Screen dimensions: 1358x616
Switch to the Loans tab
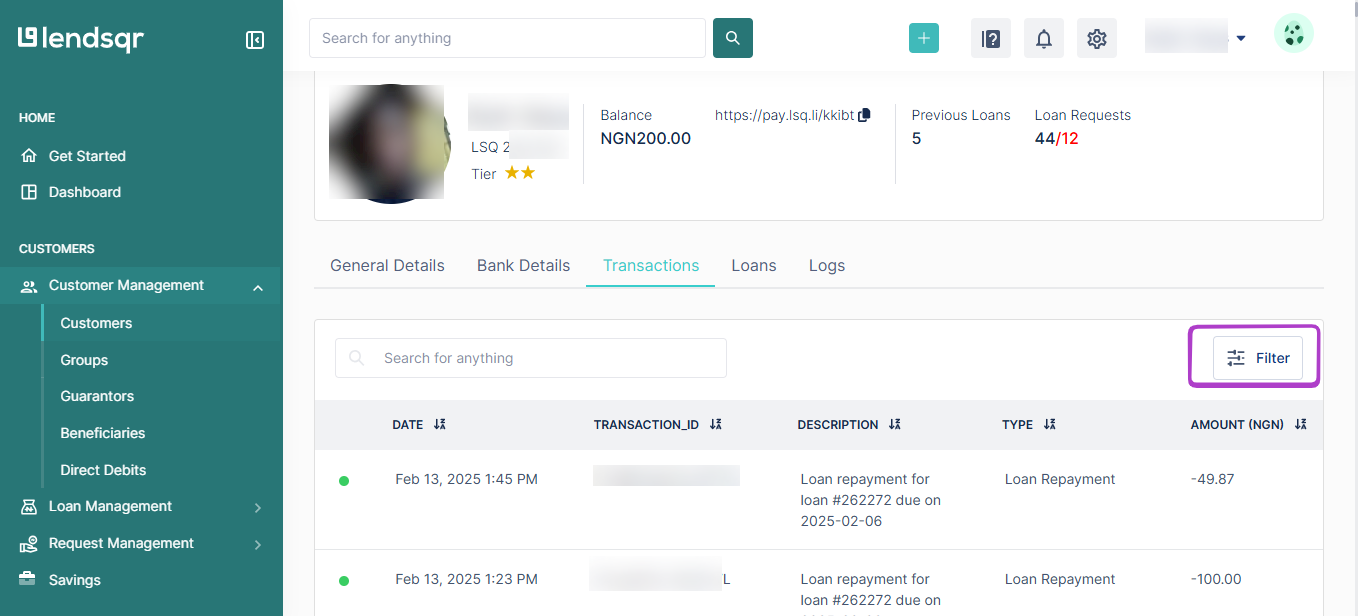pyautogui.click(x=754, y=265)
